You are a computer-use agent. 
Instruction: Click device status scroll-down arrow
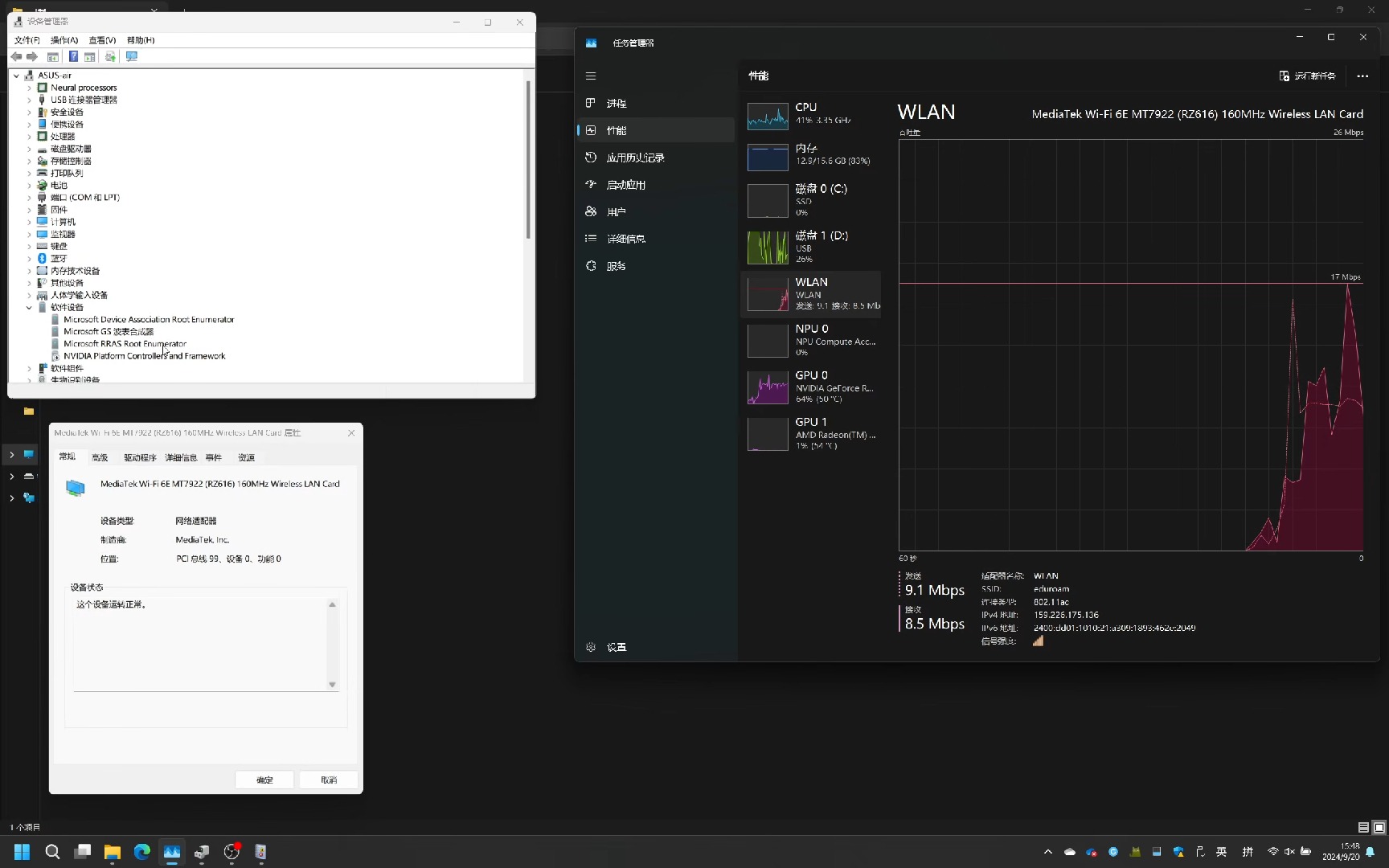pos(332,685)
